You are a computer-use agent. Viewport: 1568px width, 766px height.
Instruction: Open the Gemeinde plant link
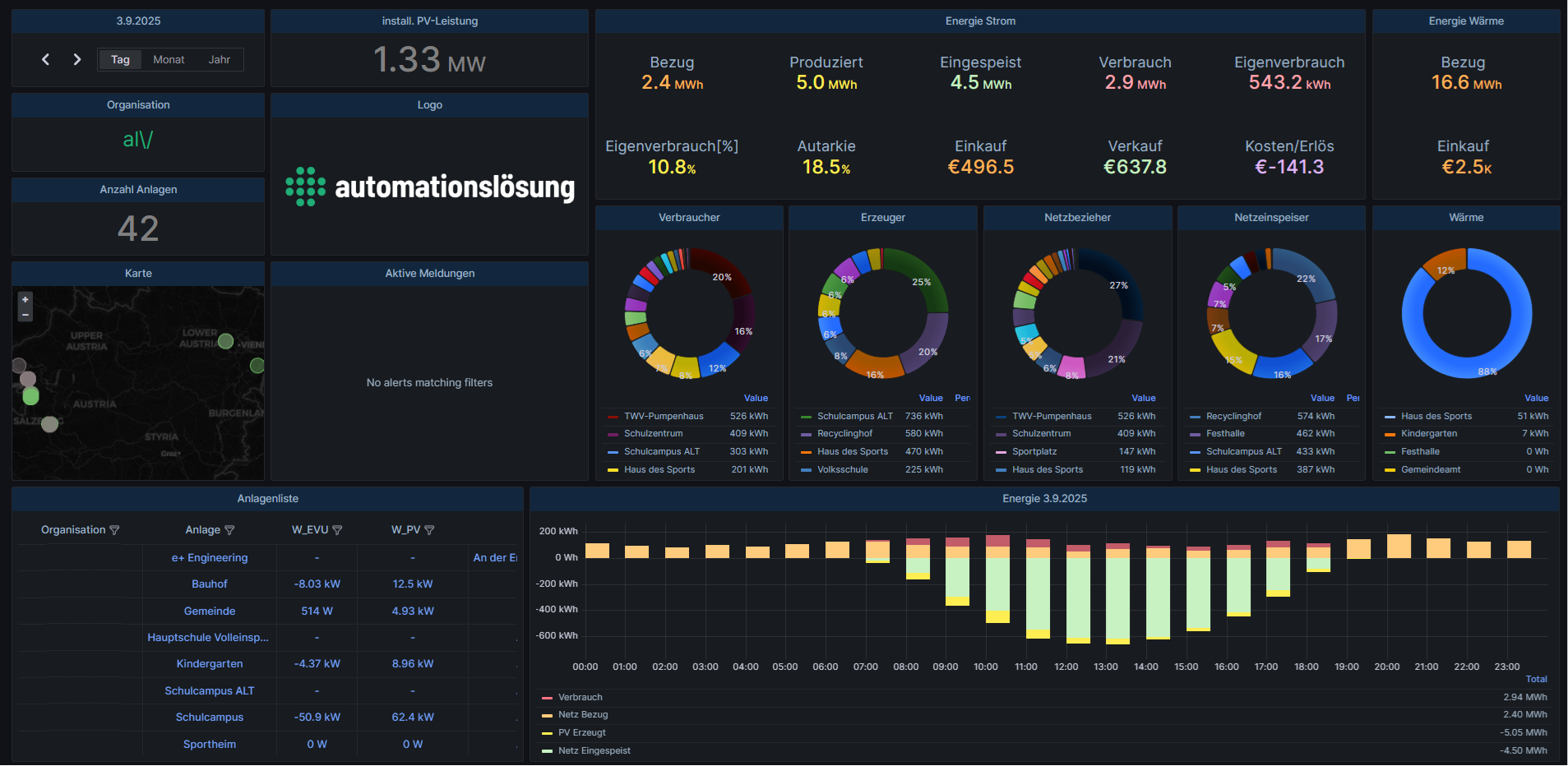[210, 611]
